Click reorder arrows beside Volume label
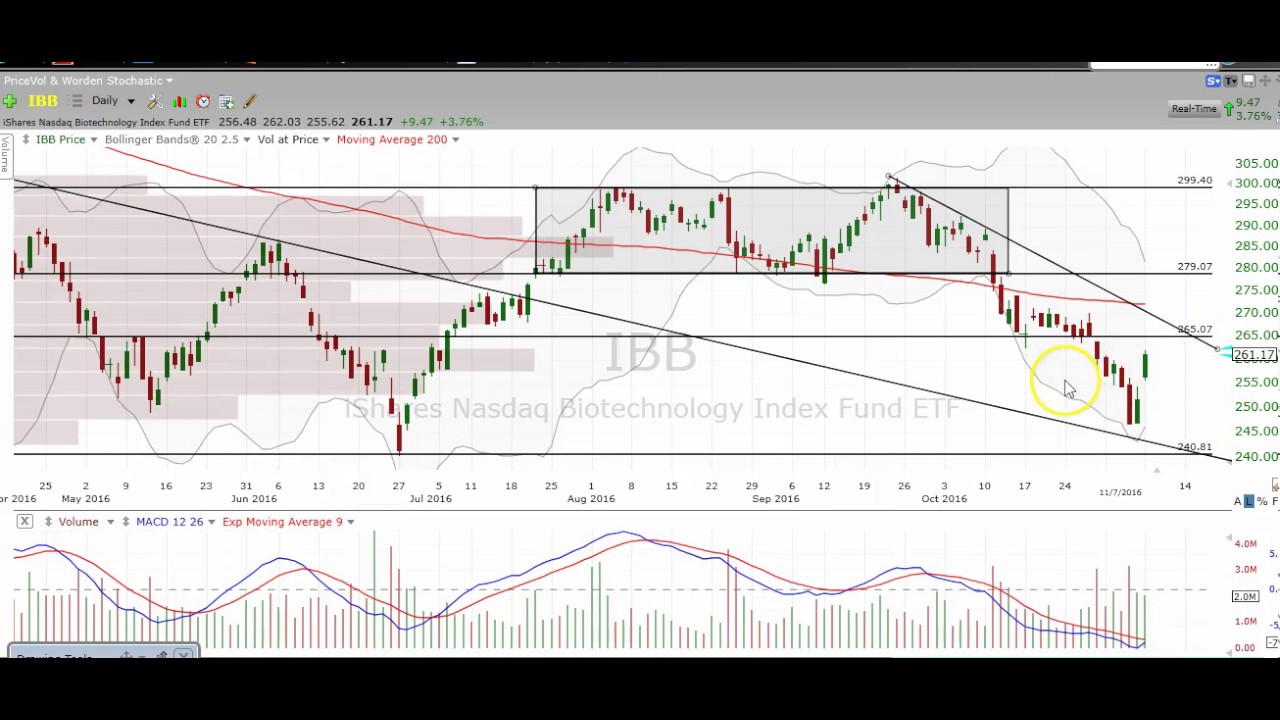 47,521
